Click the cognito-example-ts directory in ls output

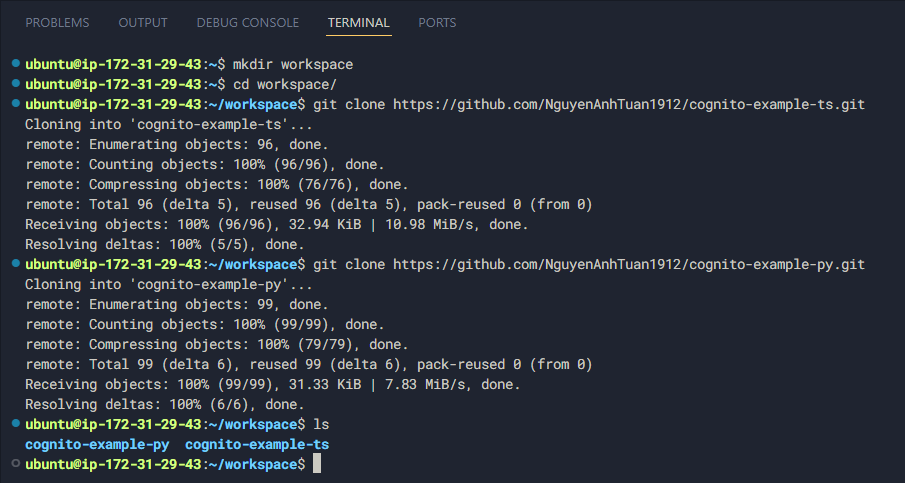tap(257, 445)
